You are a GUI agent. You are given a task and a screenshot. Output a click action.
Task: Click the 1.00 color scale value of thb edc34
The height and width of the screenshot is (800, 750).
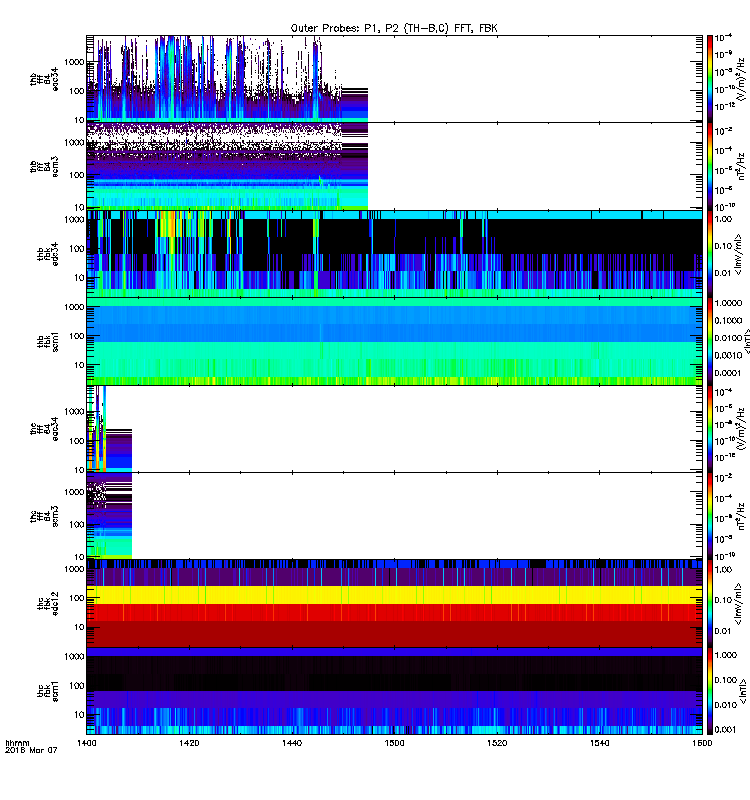[x=724, y=219]
